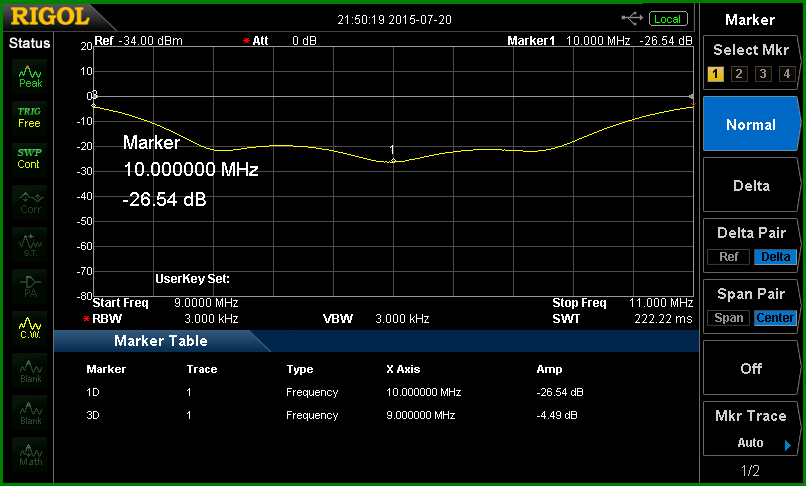806x486 pixels.
Task: Click the TRIG Free status icon
Action: pyautogui.click(x=30, y=117)
